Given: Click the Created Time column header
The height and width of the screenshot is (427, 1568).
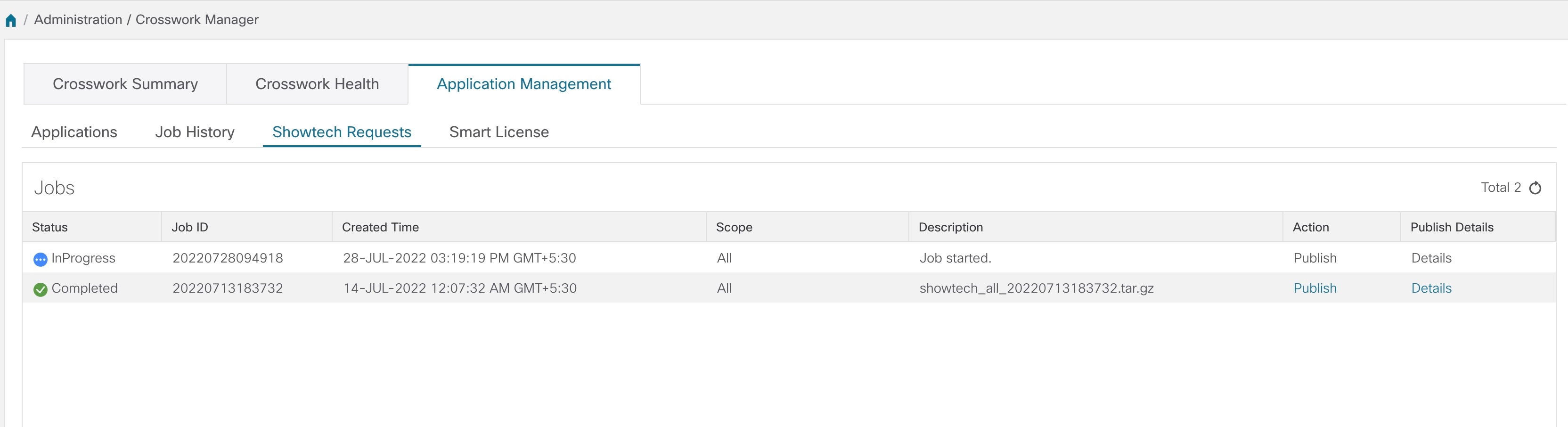Looking at the screenshot, I should pos(380,227).
